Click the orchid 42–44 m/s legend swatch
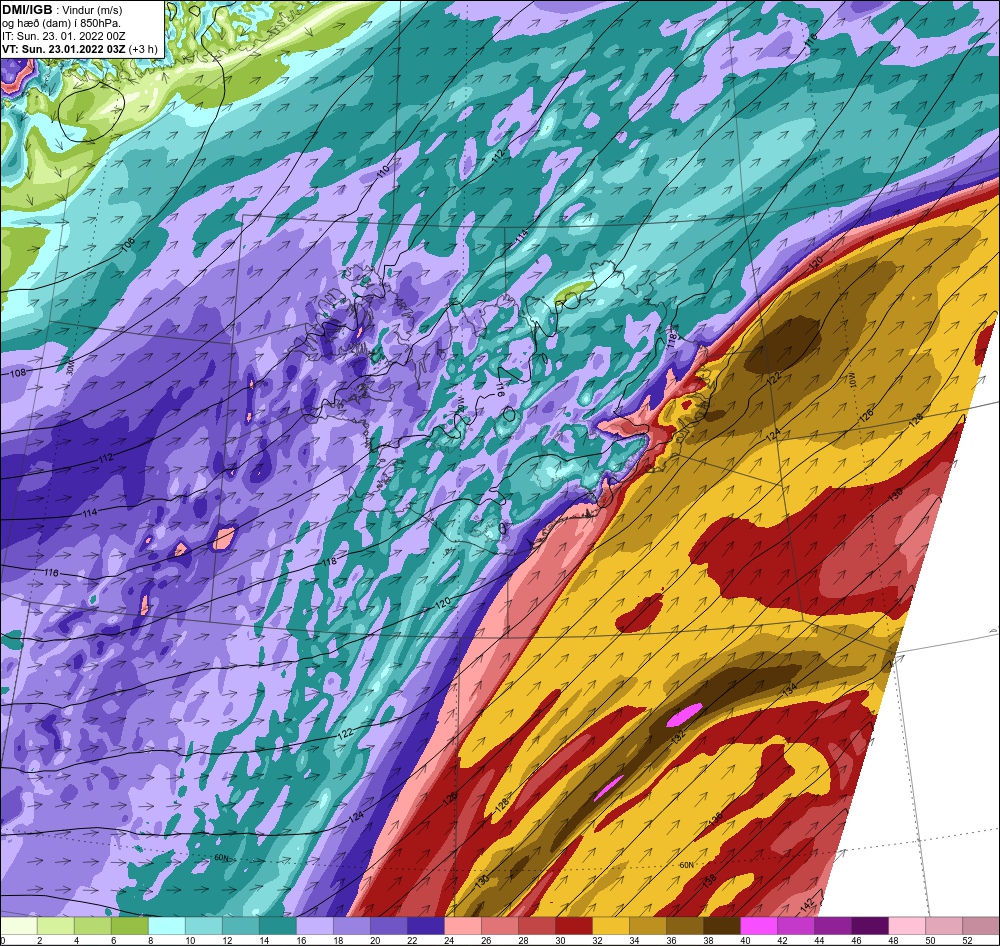 797,926
